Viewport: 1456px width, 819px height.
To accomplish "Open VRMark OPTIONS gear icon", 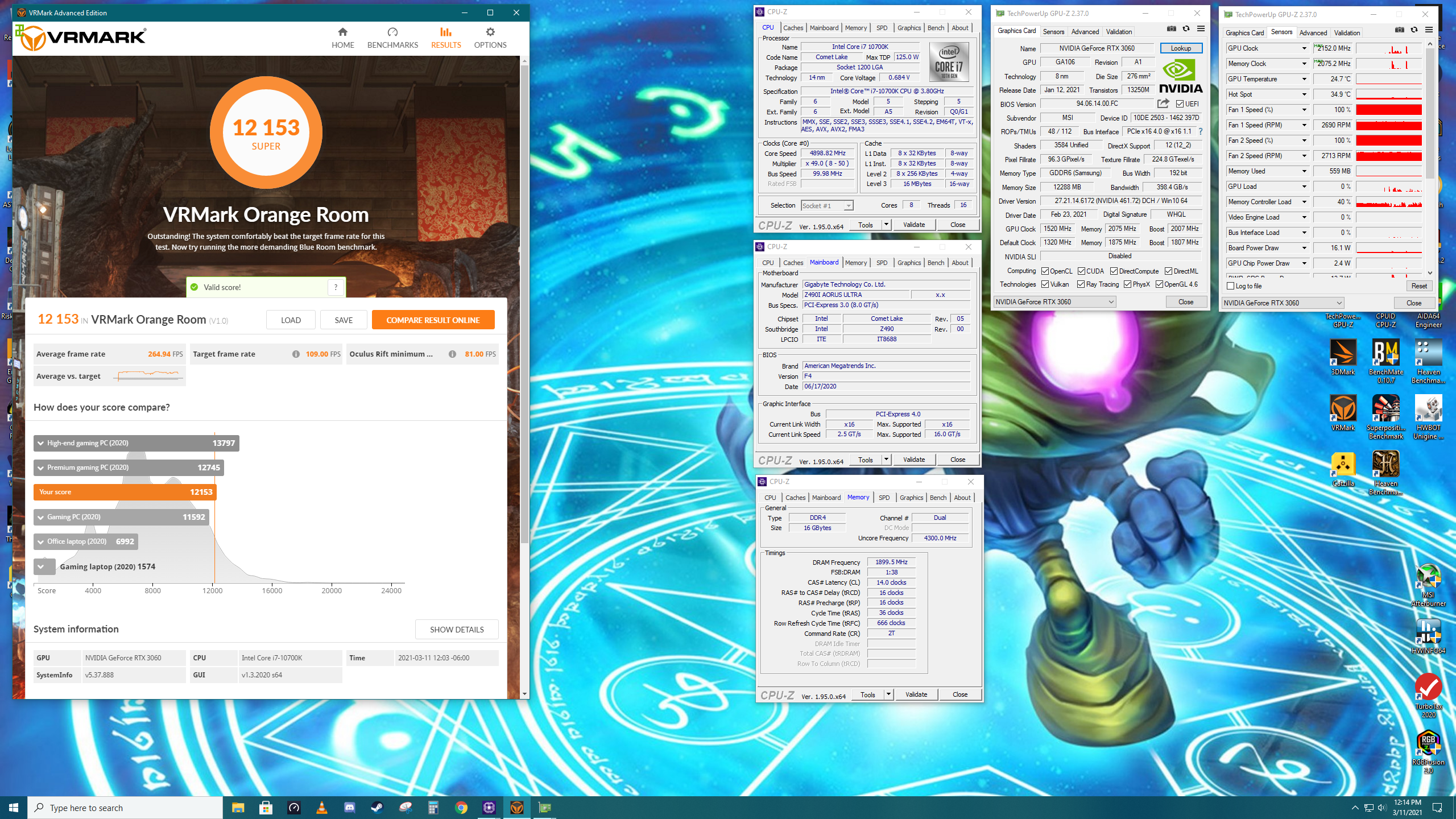I will (490, 32).
